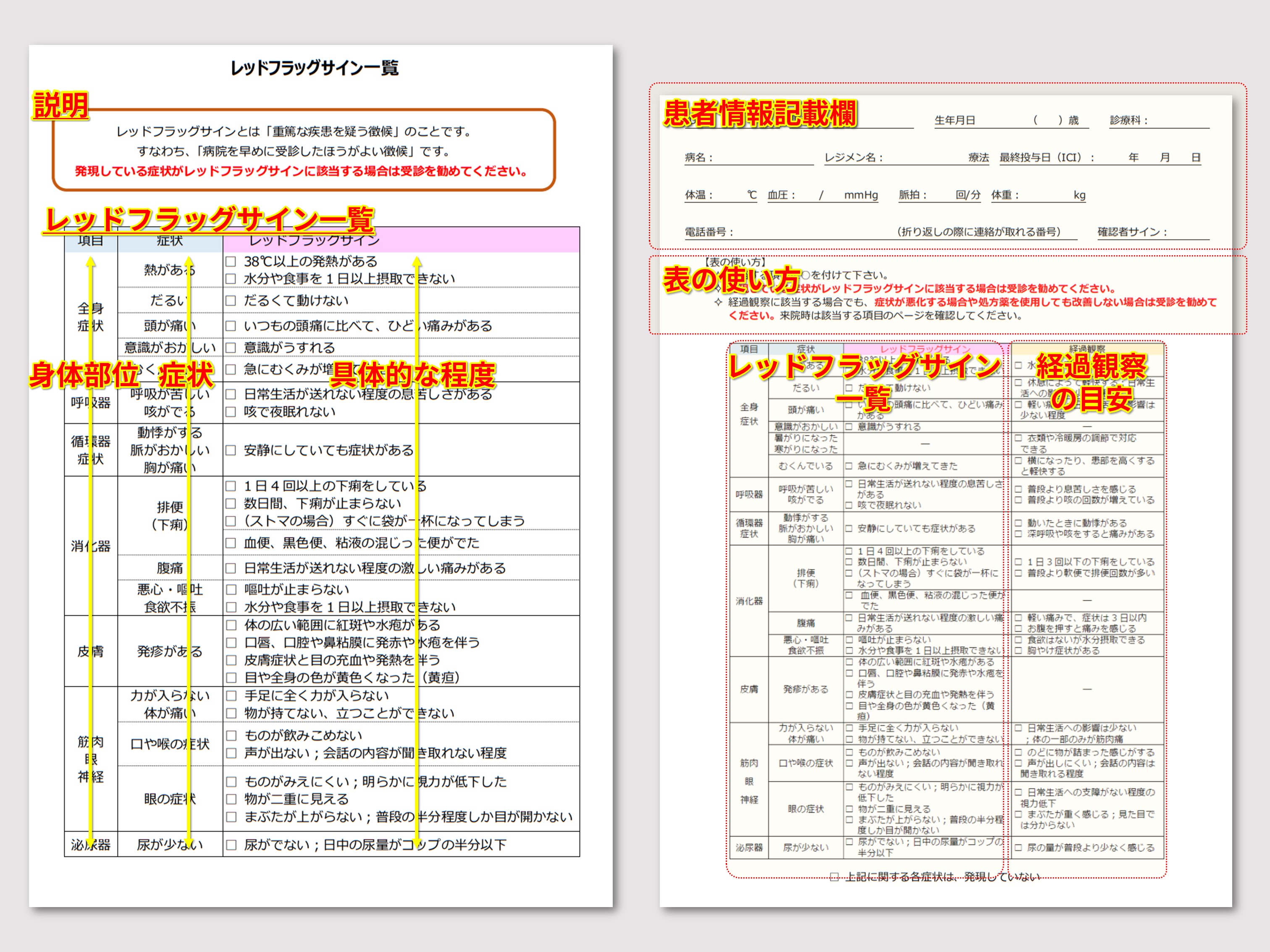Screen dimensions: 1270x952
Task: Check the 38℃以上の発熱がある checkbox
Action: (x=231, y=262)
